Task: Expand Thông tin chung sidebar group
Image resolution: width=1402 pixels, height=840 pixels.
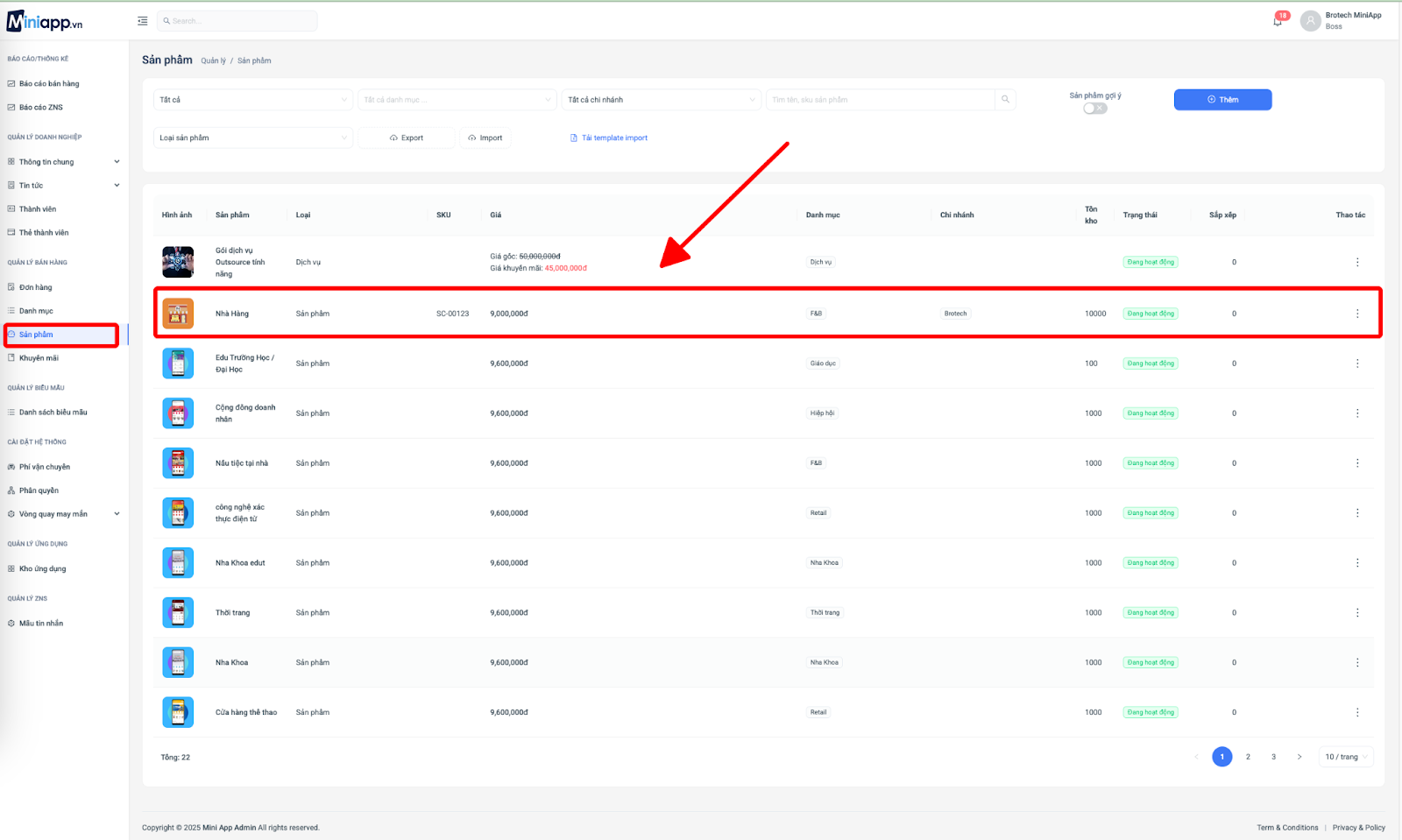Action: pos(63,162)
